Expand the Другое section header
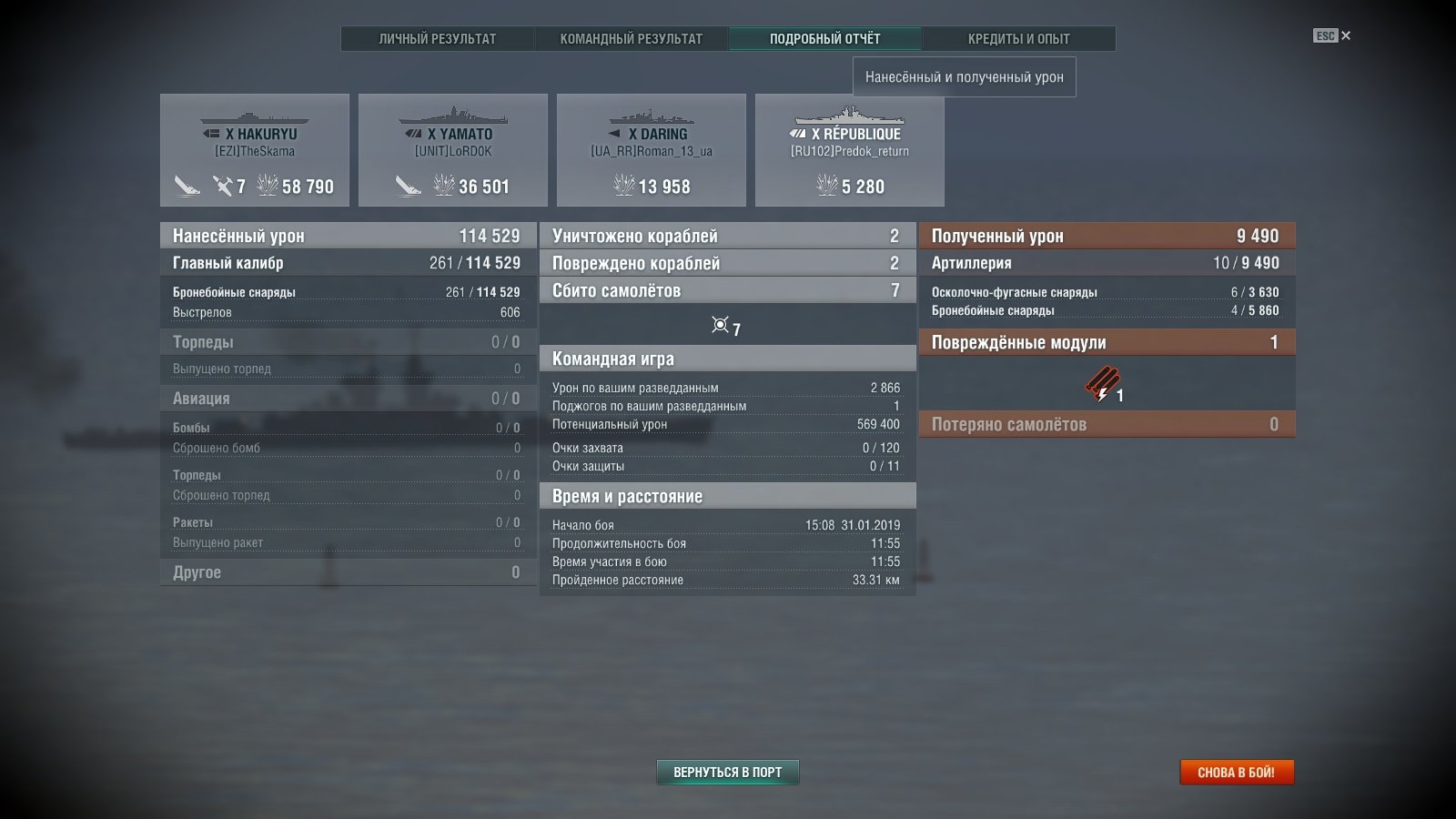1456x819 pixels. [348, 572]
